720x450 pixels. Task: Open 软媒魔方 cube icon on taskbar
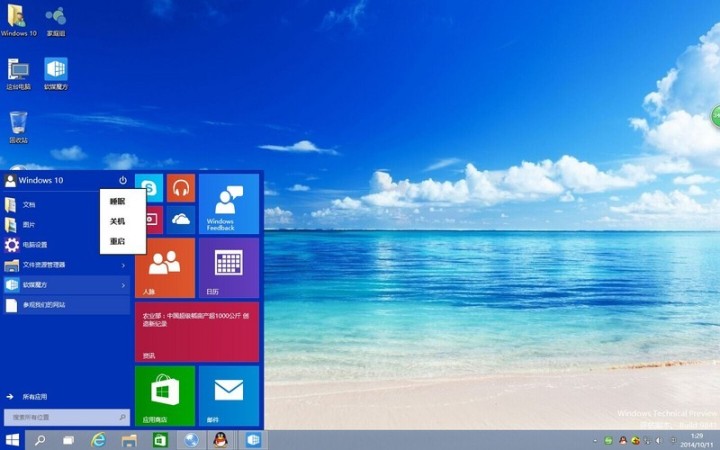(x=253, y=440)
